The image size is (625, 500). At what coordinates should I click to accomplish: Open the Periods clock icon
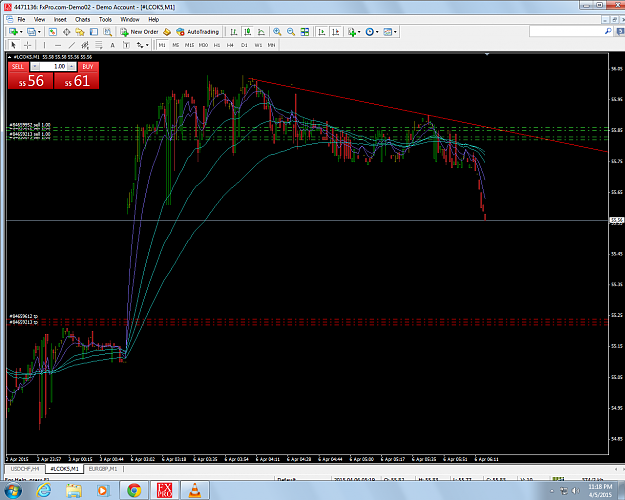click(369, 32)
